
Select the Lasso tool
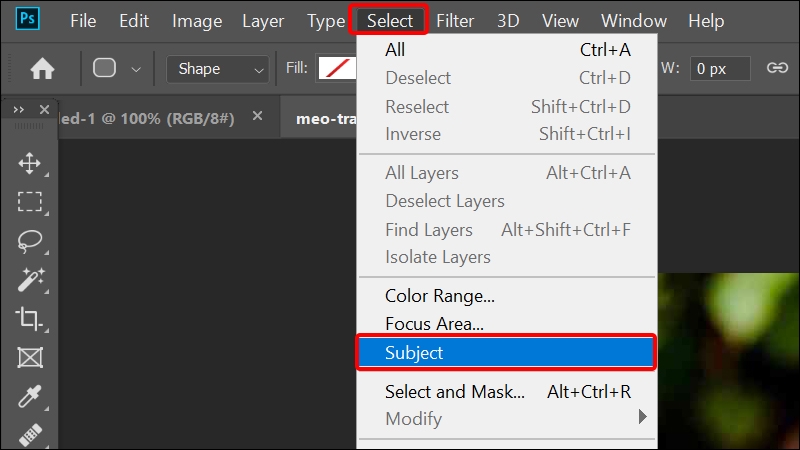click(30, 241)
